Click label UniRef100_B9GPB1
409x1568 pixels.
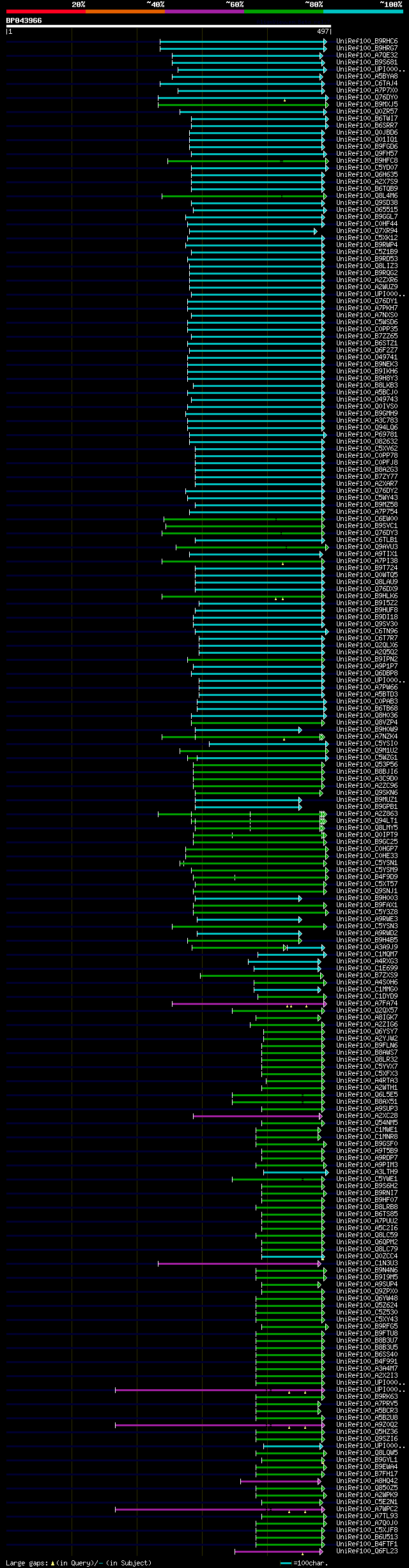(367, 807)
